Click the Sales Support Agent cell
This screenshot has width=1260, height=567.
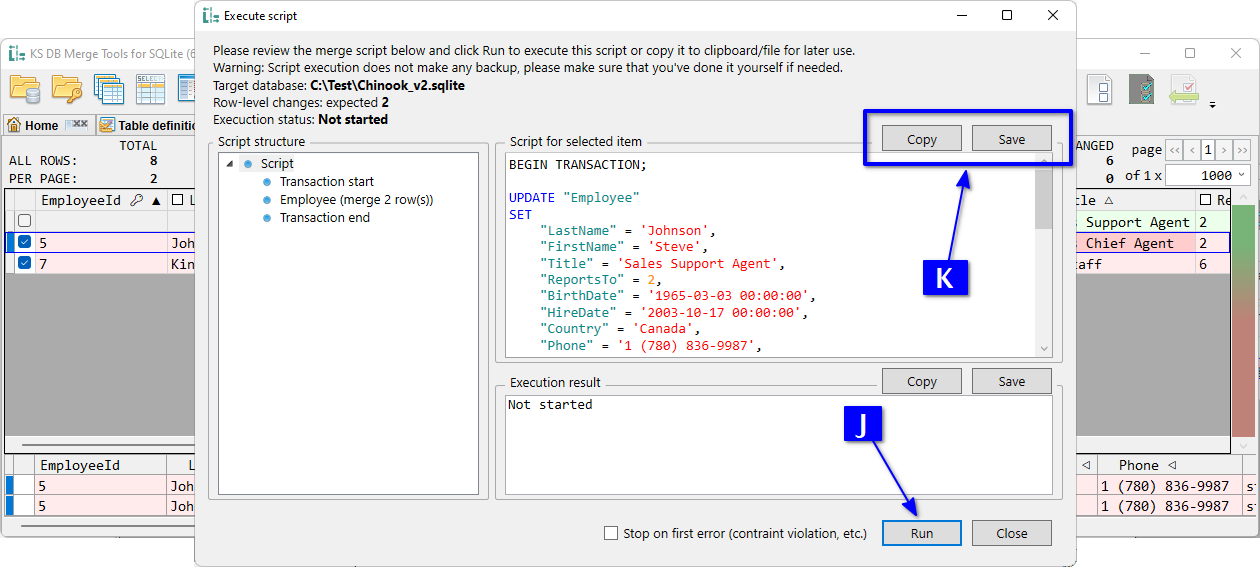[x=1136, y=222]
